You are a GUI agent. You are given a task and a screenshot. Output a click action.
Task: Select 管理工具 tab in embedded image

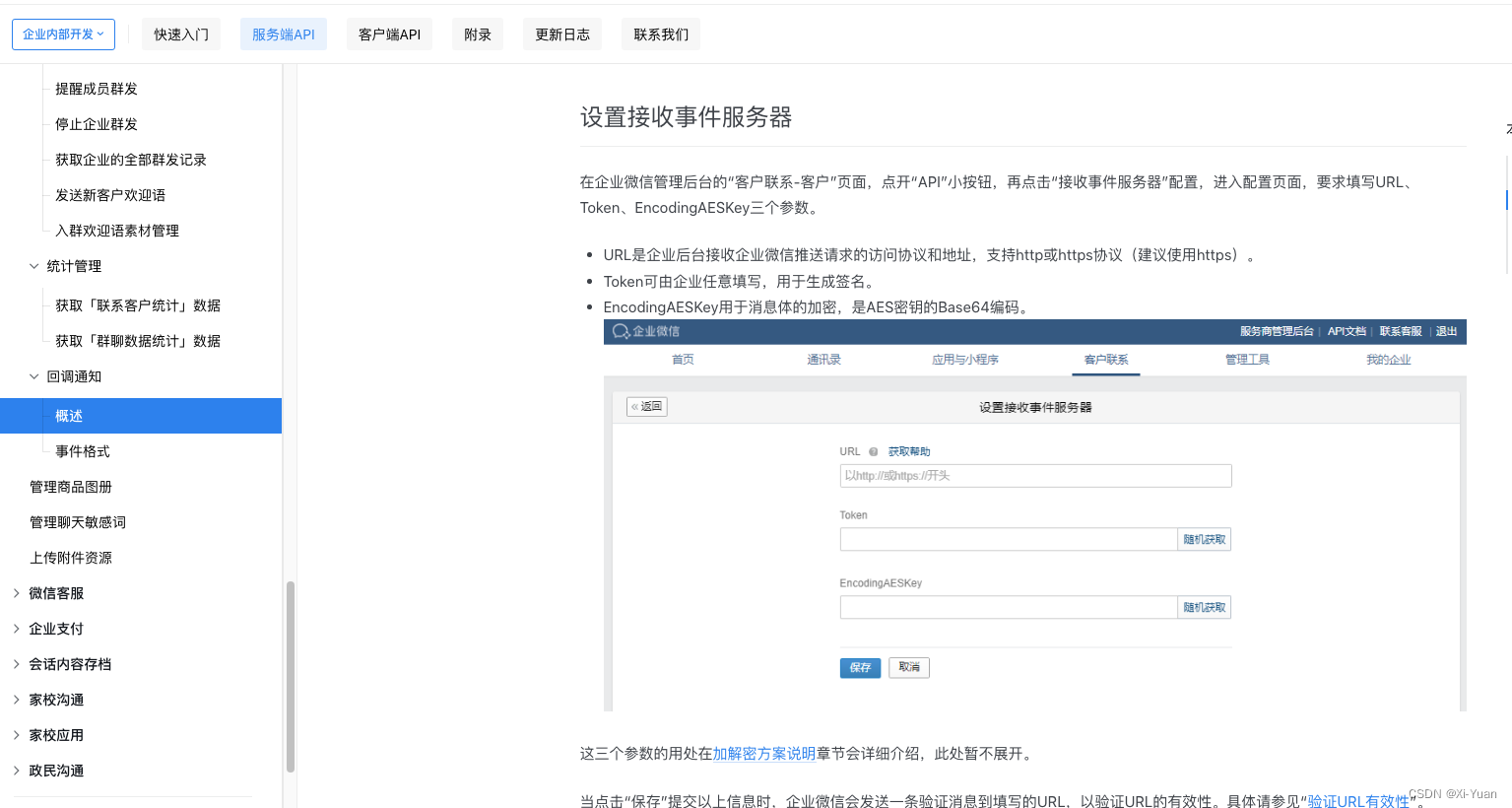(x=1247, y=360)
